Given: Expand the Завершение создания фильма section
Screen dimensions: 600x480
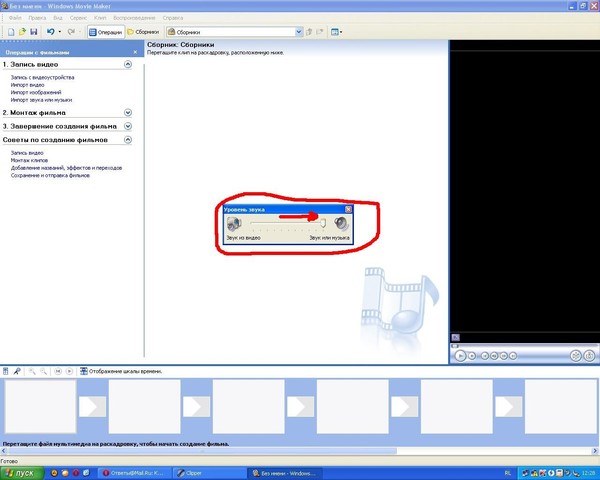Looking at the screenshot, I should pyautogui.click(x=128, y=126).
